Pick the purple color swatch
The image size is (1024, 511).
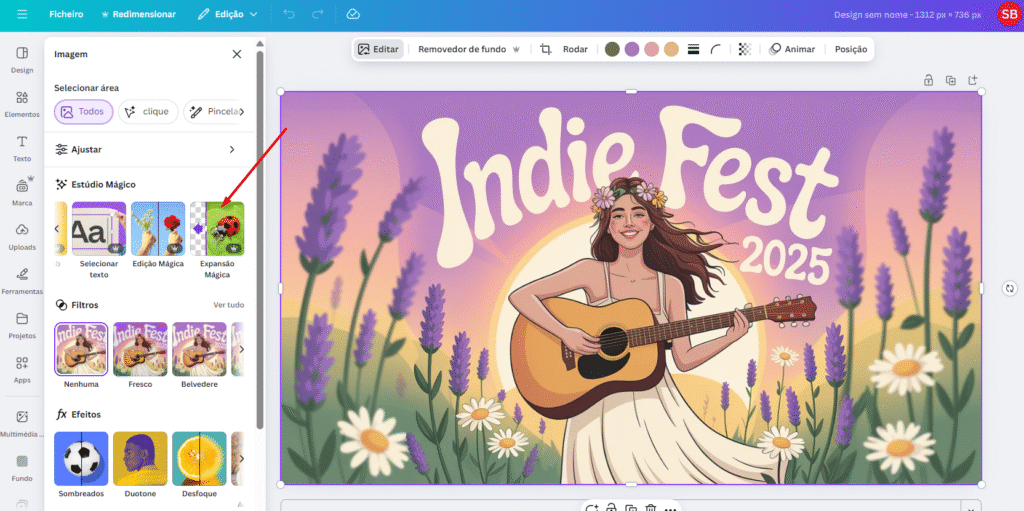tap(632, 49)
